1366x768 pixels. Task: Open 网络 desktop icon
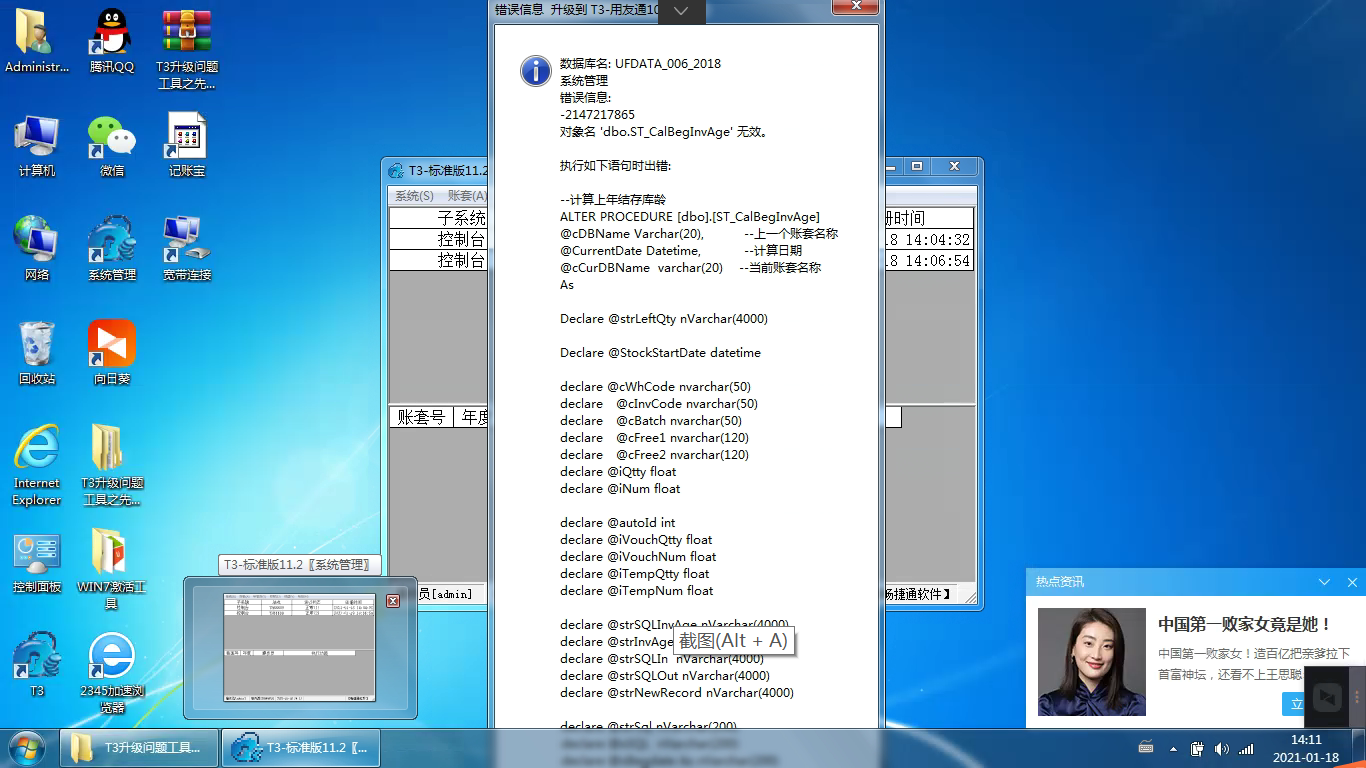tap(37, 250)
